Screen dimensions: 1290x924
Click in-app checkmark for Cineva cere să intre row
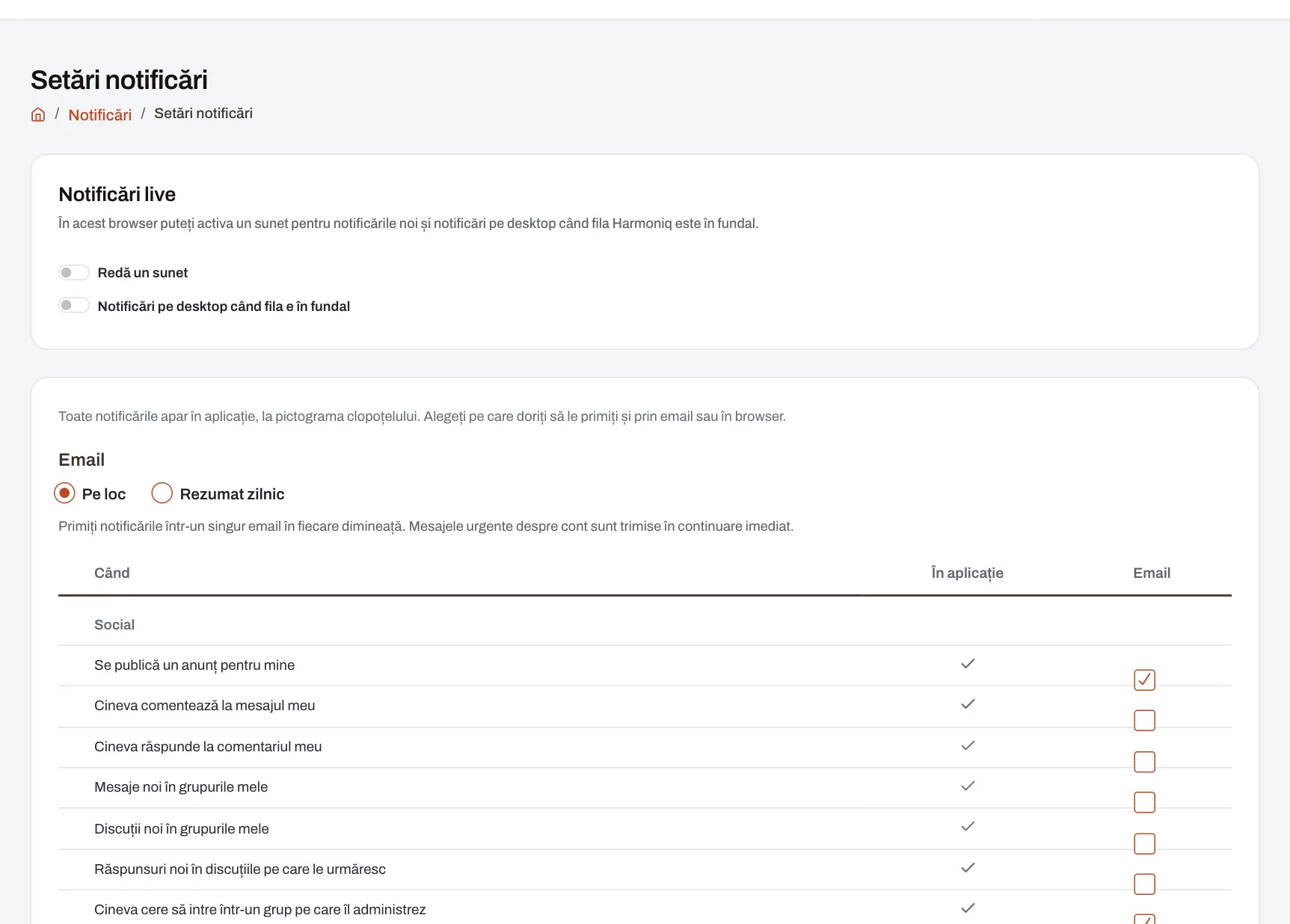click(968, 908)
